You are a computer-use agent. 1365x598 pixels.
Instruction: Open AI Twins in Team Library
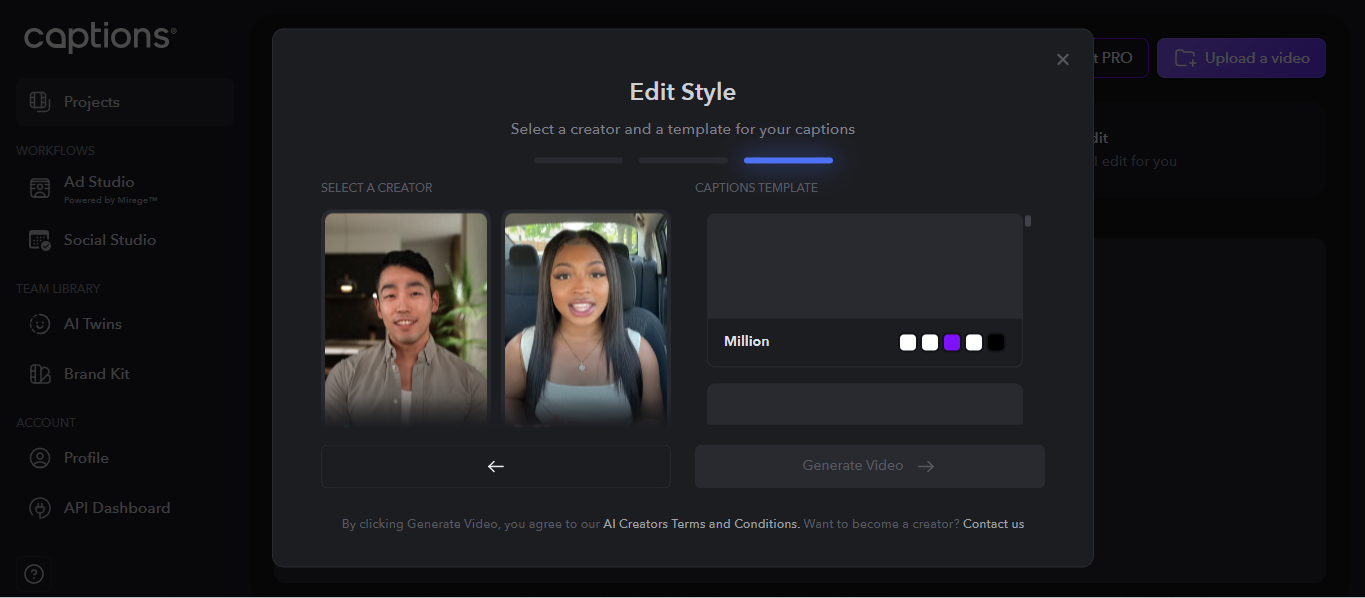92,323
